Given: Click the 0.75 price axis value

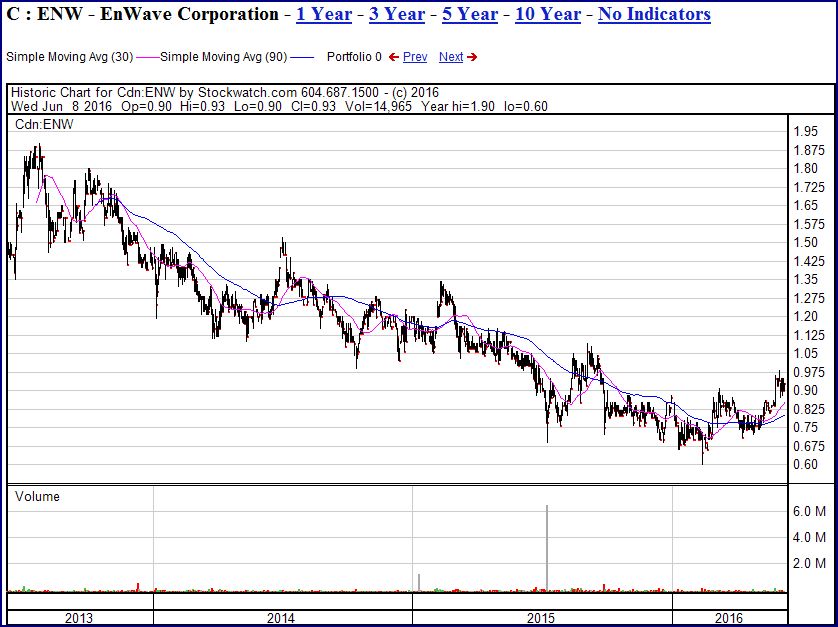Looking at the screenshot, I should pyautogui.click(x=805, y=428).
